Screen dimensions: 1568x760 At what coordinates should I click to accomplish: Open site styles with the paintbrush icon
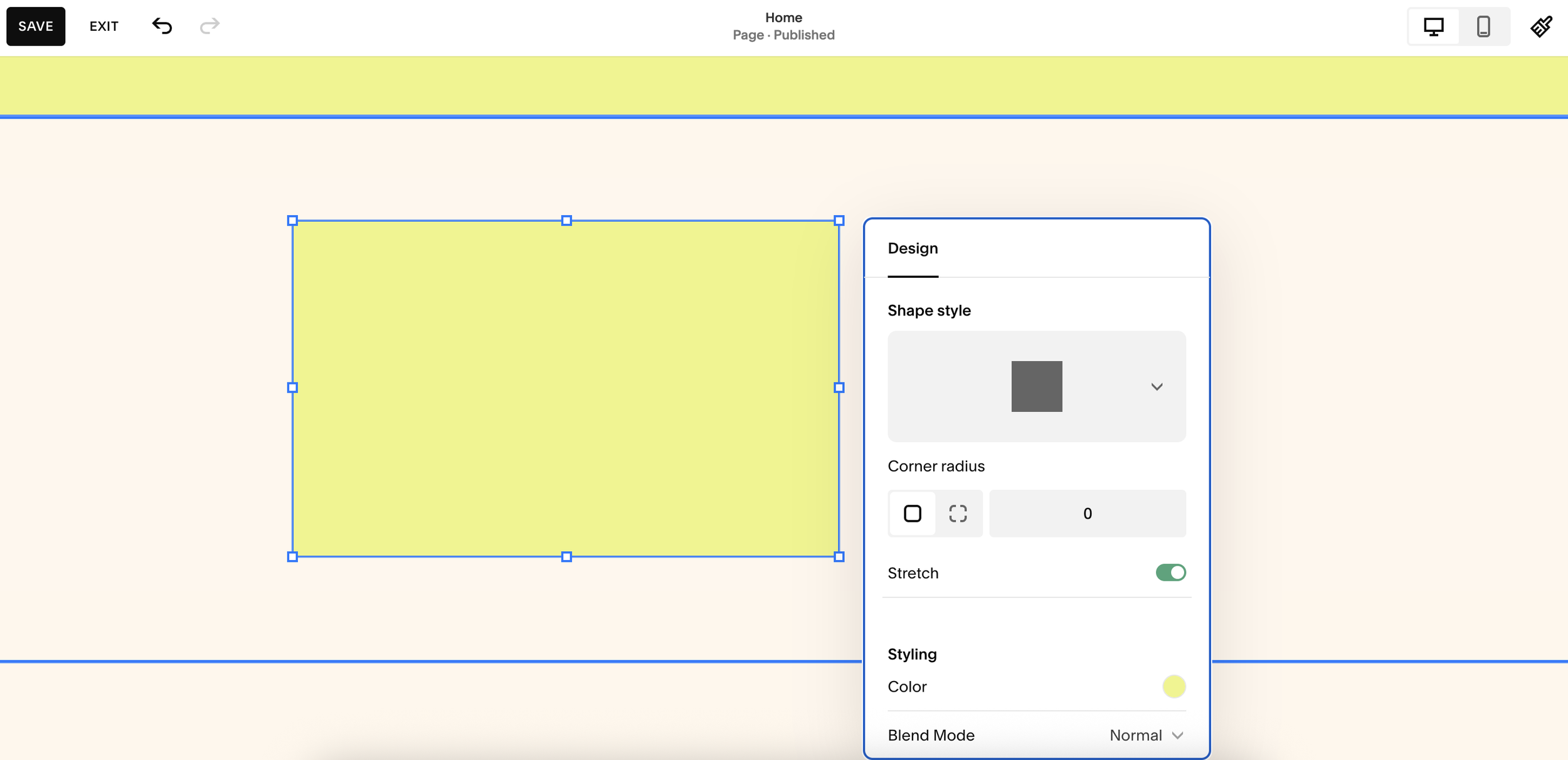pyautogui.click(x=1541, y=26)
